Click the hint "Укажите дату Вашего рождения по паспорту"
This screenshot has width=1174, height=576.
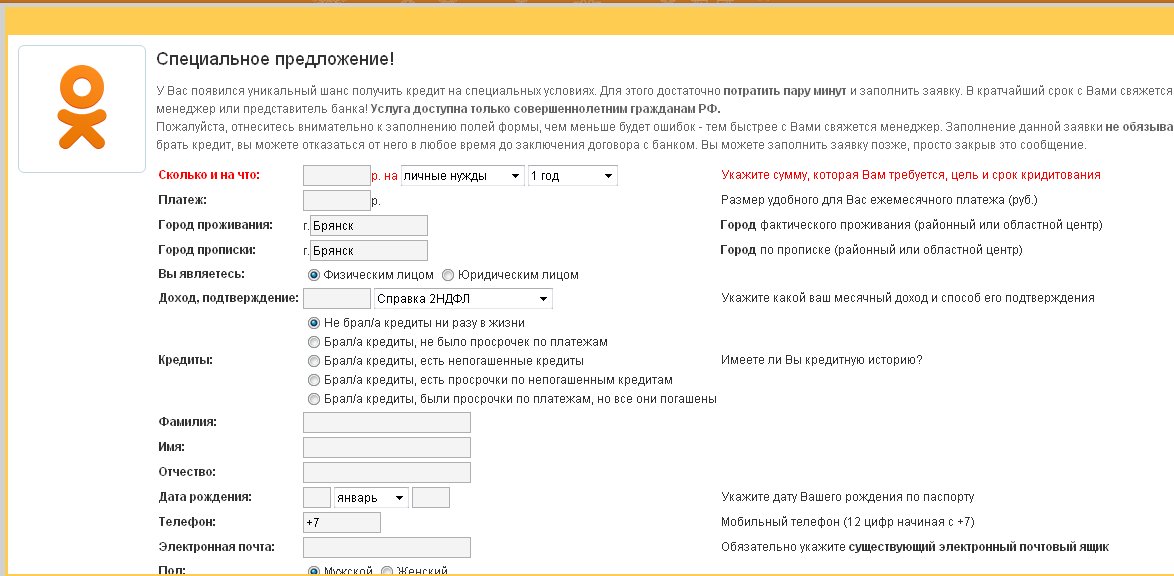[848, 497]
